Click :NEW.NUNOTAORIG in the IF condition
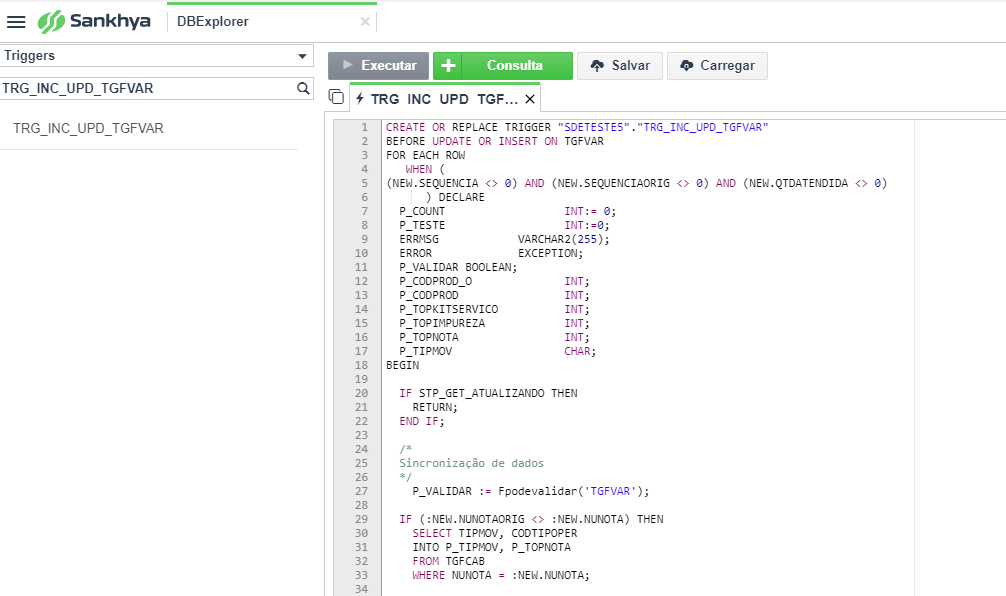This screenshot has height=596, width=1006. [x=475, y=520]
